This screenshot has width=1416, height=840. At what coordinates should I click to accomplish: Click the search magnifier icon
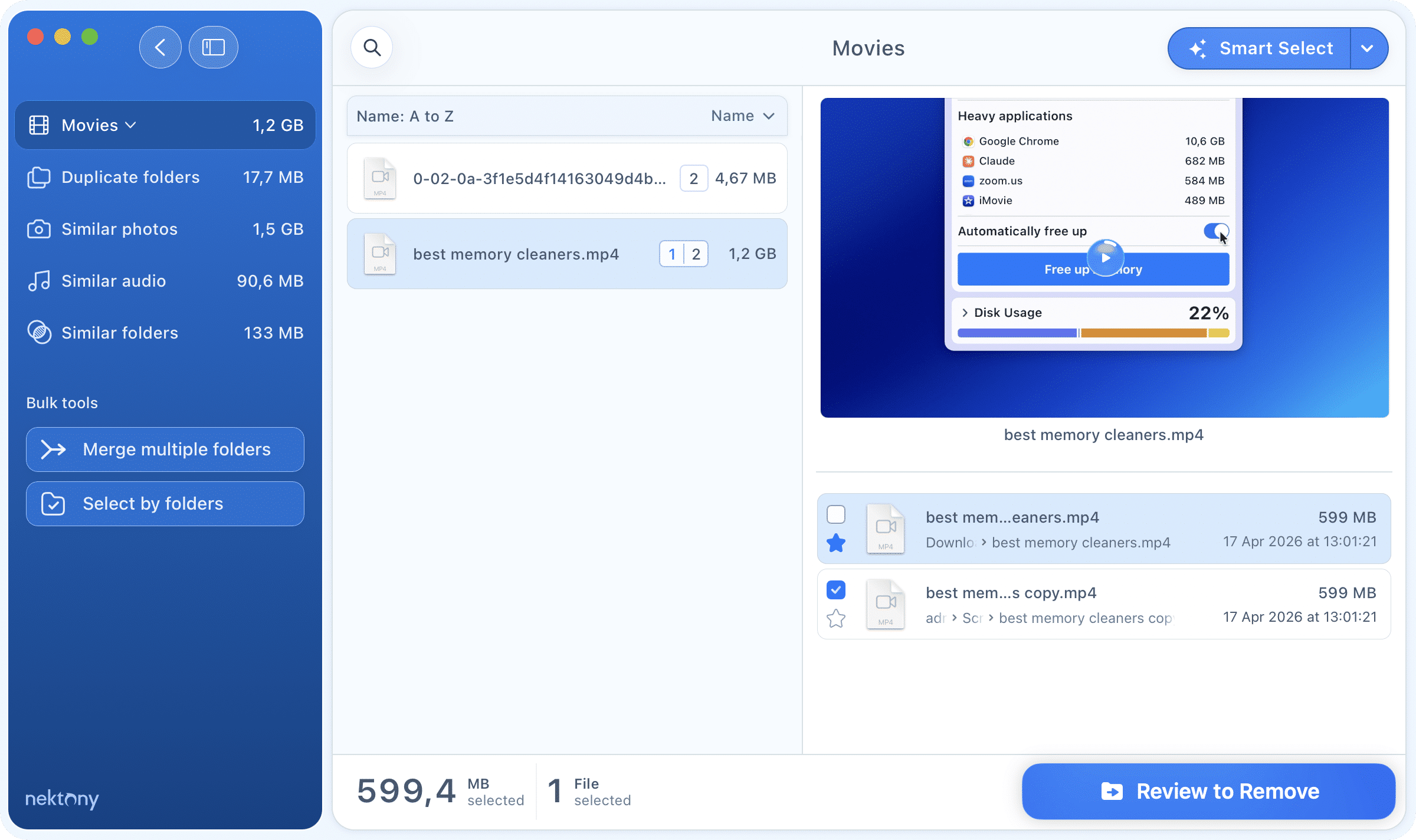(372, 47)
